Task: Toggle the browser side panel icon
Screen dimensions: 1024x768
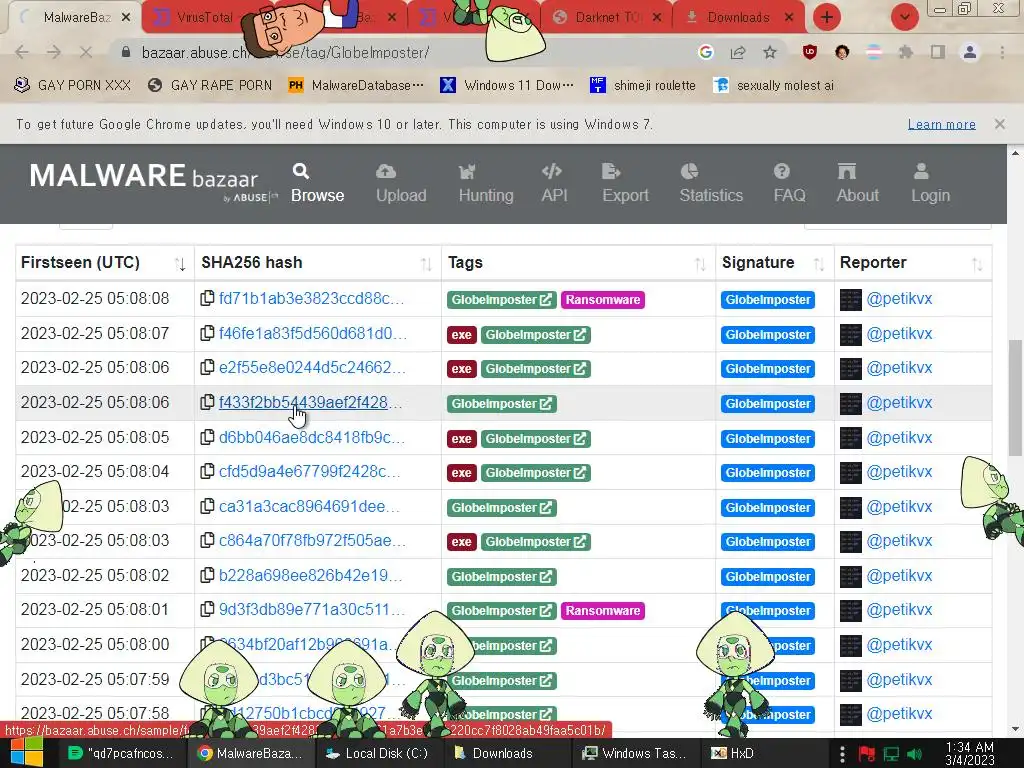Action: pos(938,52)
